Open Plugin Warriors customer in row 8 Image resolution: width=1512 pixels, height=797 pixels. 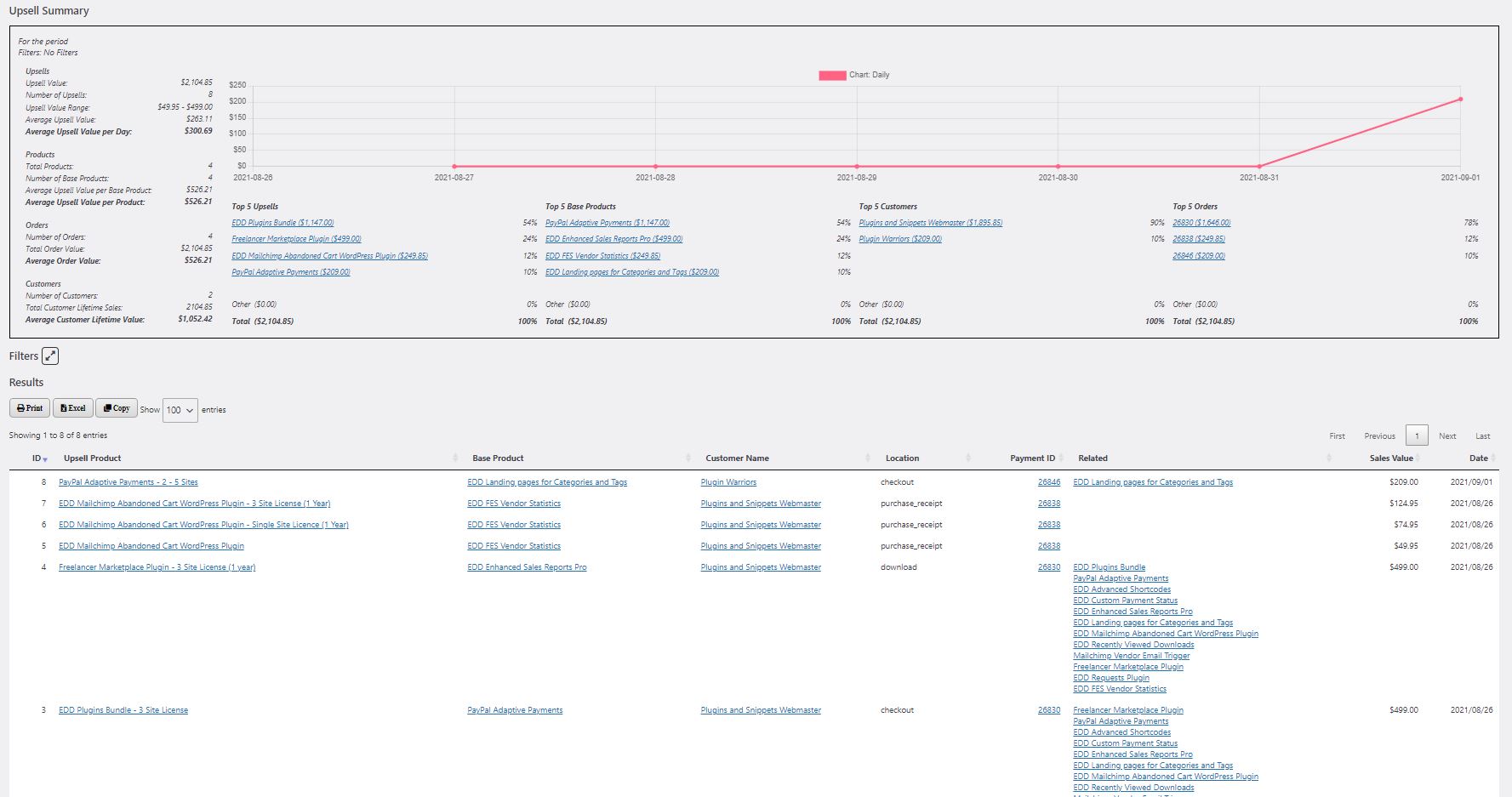coord(728,482)
